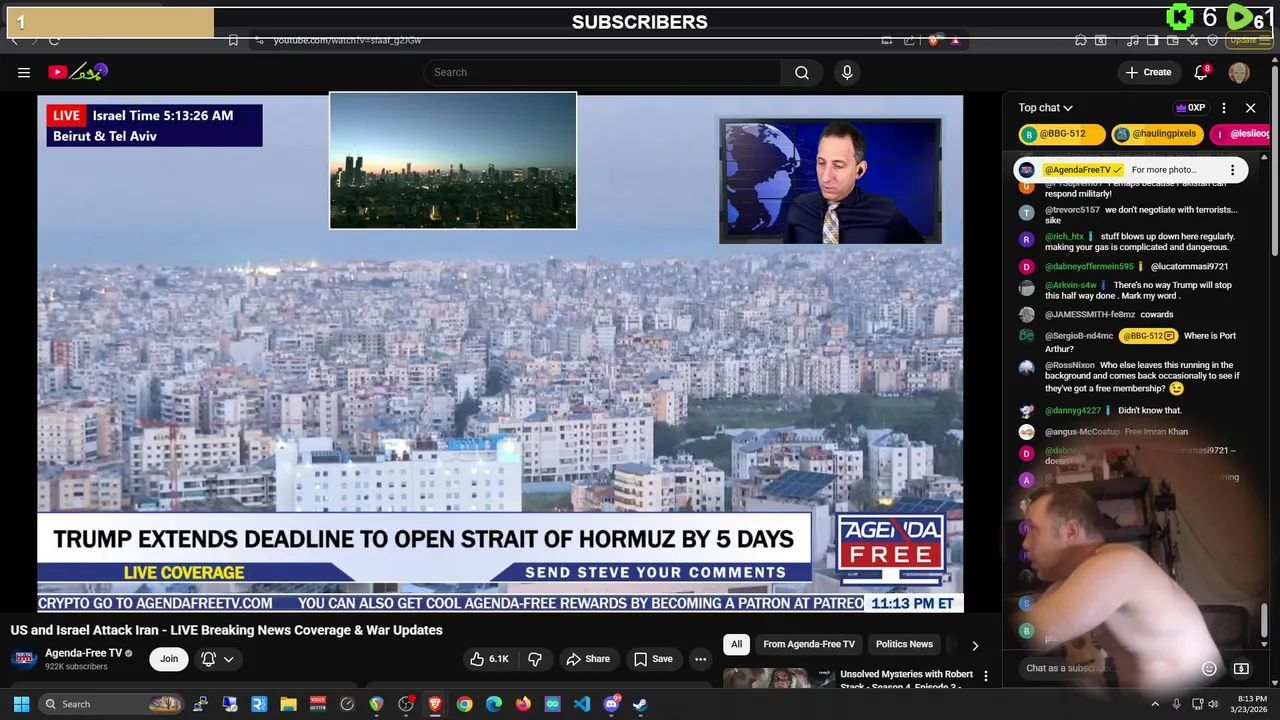Open Visual Studio Code from taskbar
1280x720 pixels.
pos(582,704)
